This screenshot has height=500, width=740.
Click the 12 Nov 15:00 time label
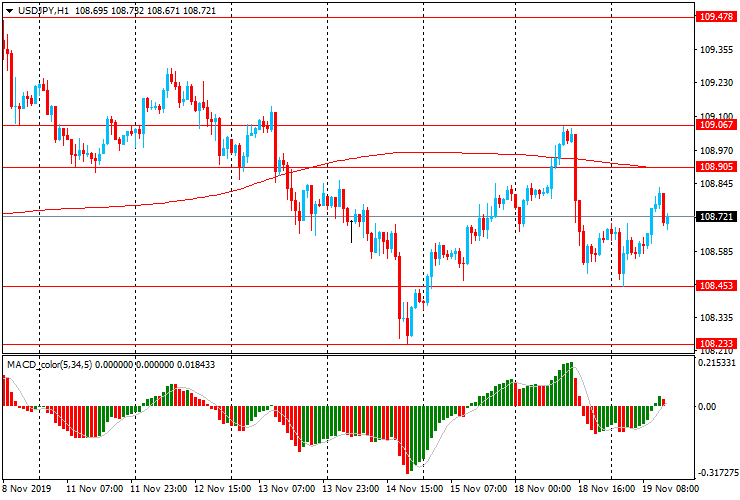[x=223, y=488]
